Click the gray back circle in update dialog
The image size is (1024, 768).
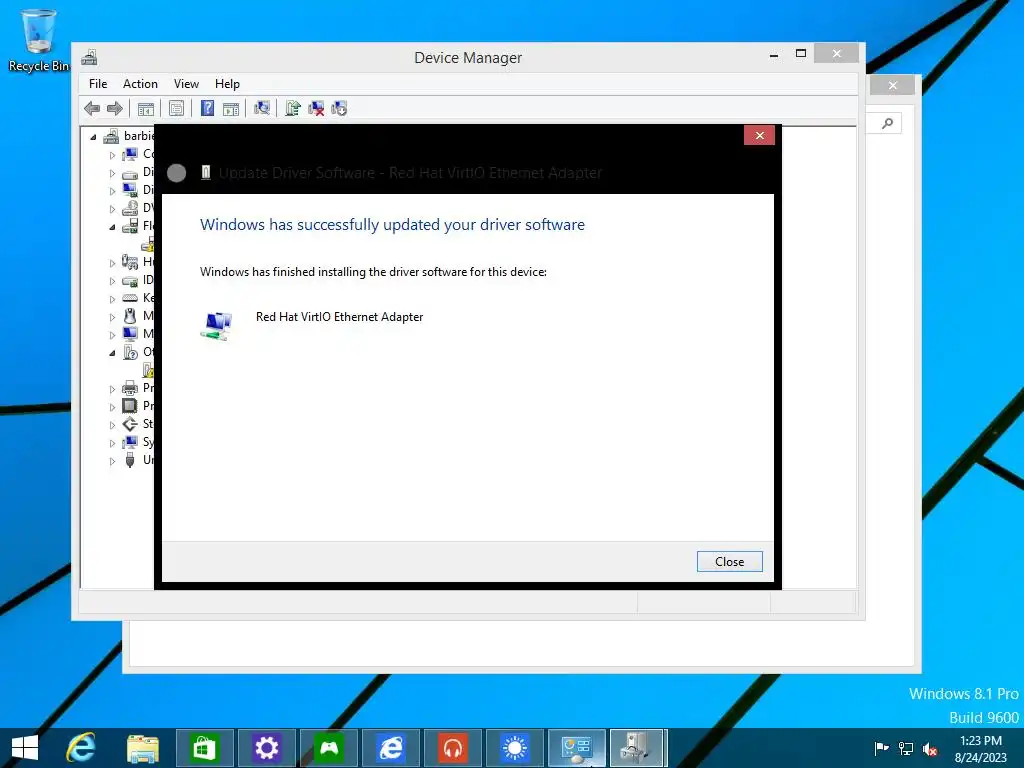click(x=176, y=173)
